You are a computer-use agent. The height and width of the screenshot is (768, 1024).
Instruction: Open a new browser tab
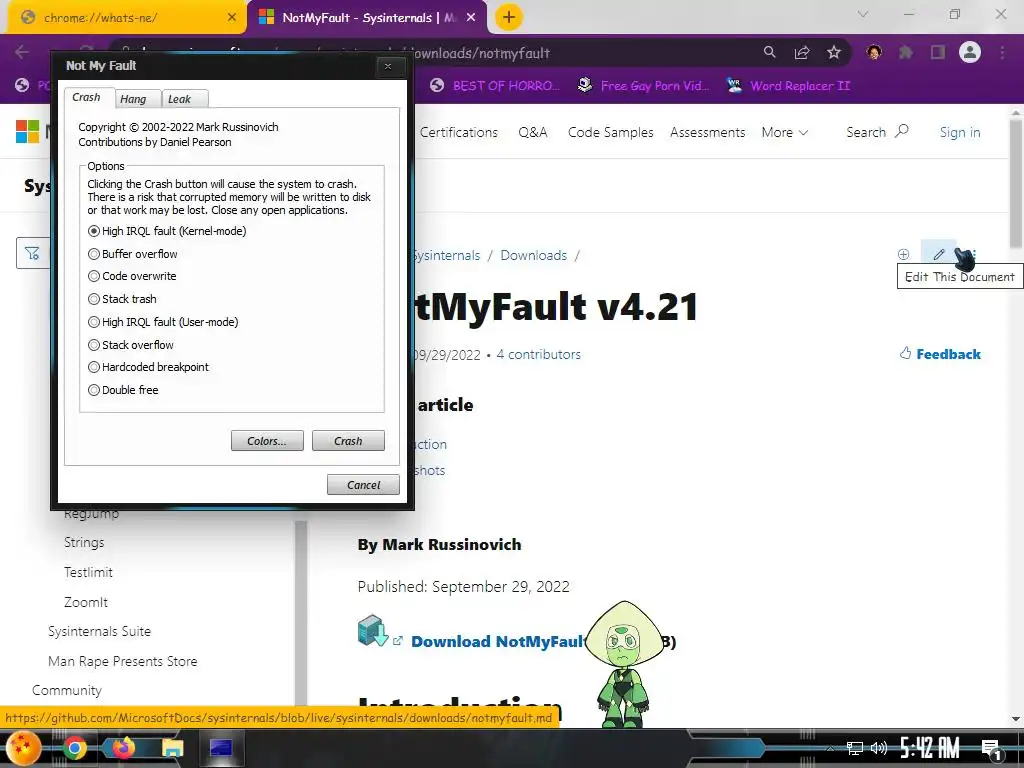(509, 18)
